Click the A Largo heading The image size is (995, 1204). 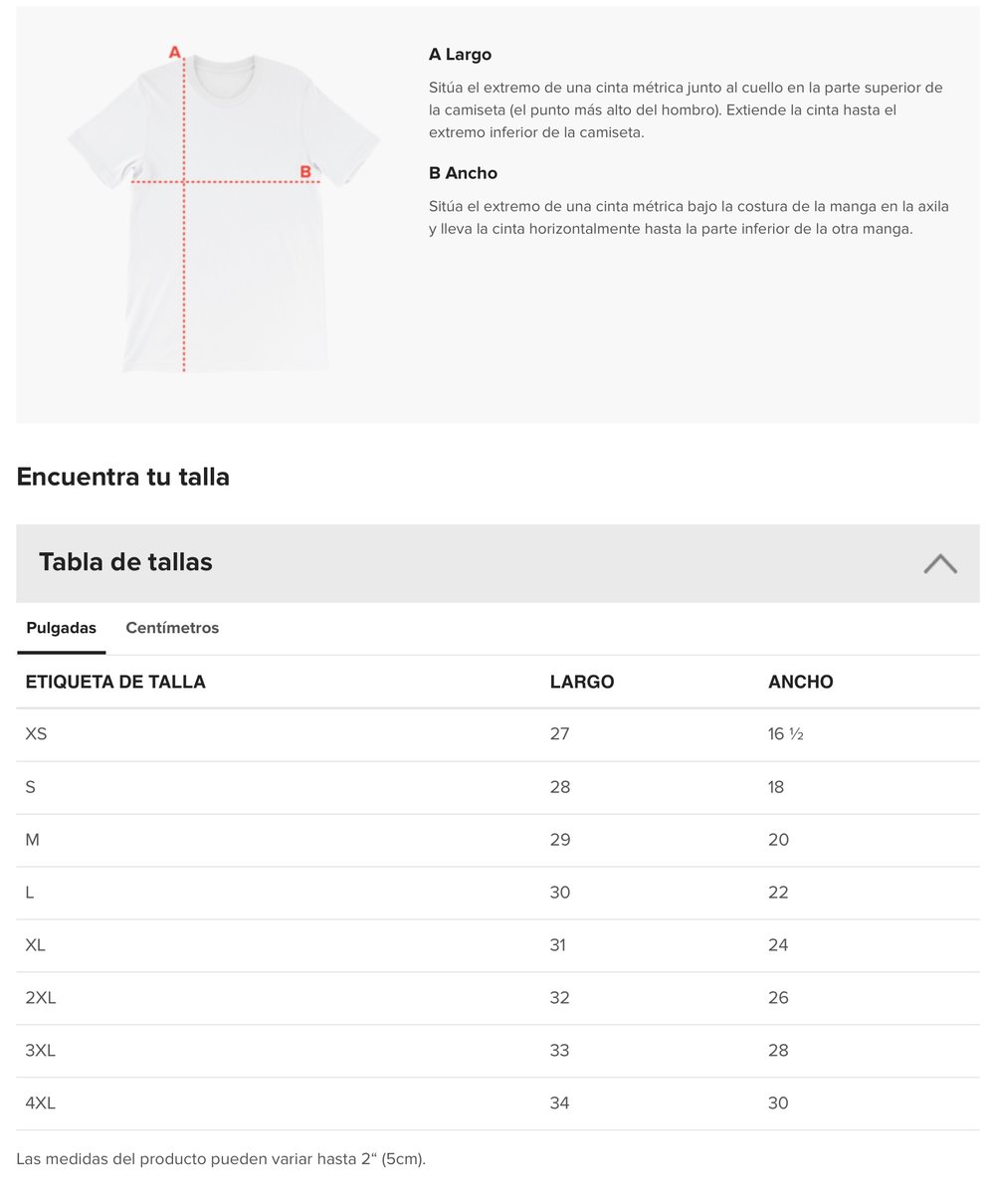click(460, 55)
